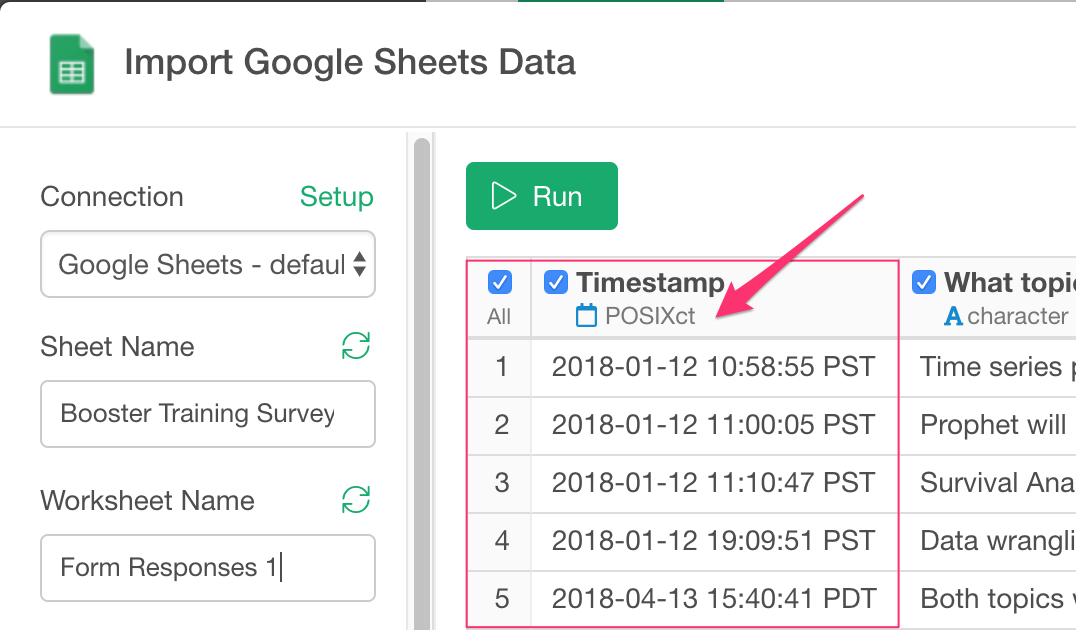Click the POSIXct type label
Image resolution: width=1076 pixels, height=630 pixels.
pyautogui.click(x=650, y=316)
